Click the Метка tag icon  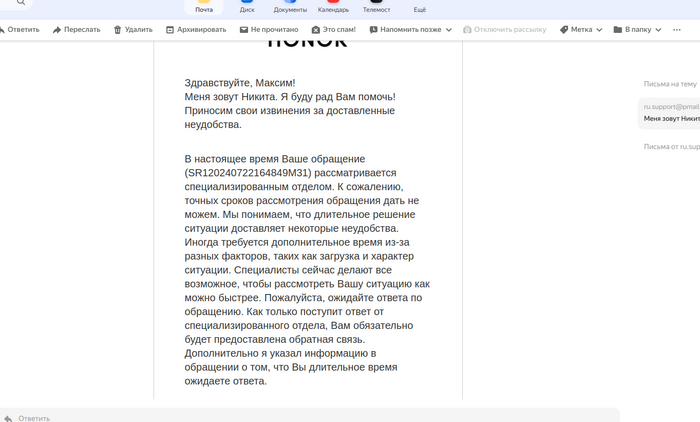pos(565,30)
